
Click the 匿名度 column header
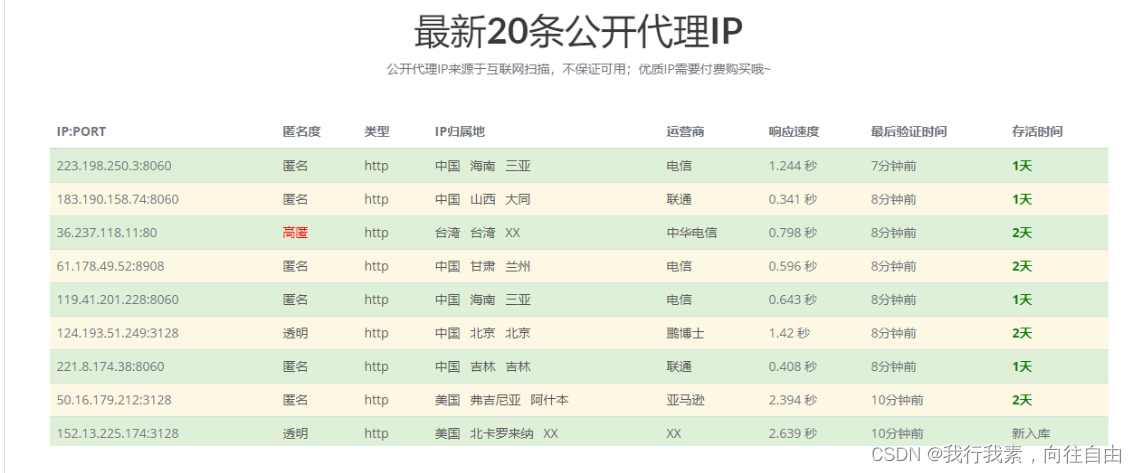click(x=301, y=132)
